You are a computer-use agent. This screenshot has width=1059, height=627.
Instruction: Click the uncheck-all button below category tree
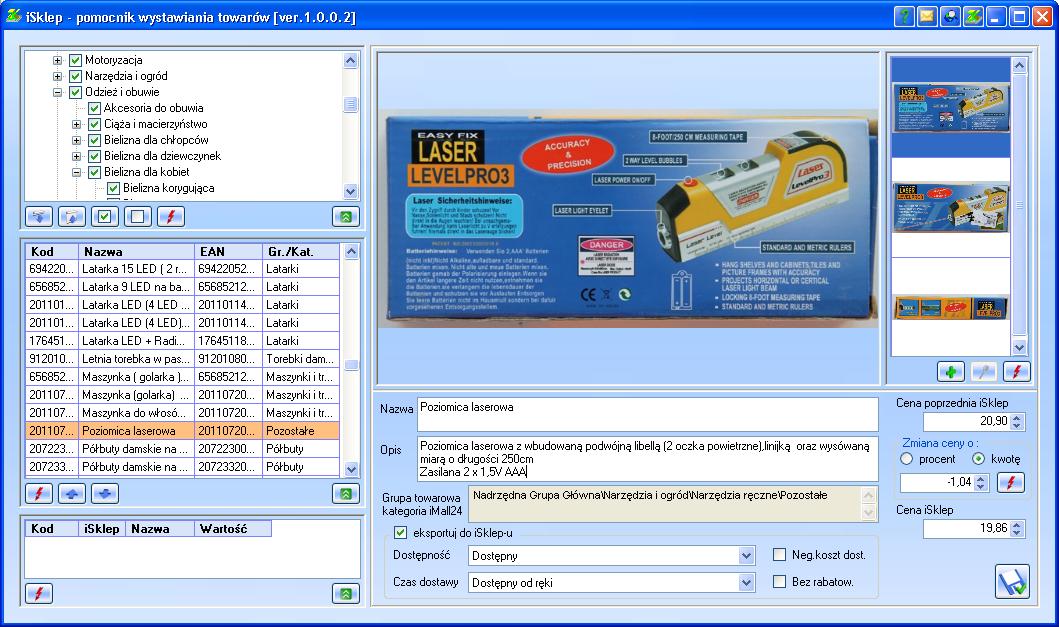tap(138, 216)
